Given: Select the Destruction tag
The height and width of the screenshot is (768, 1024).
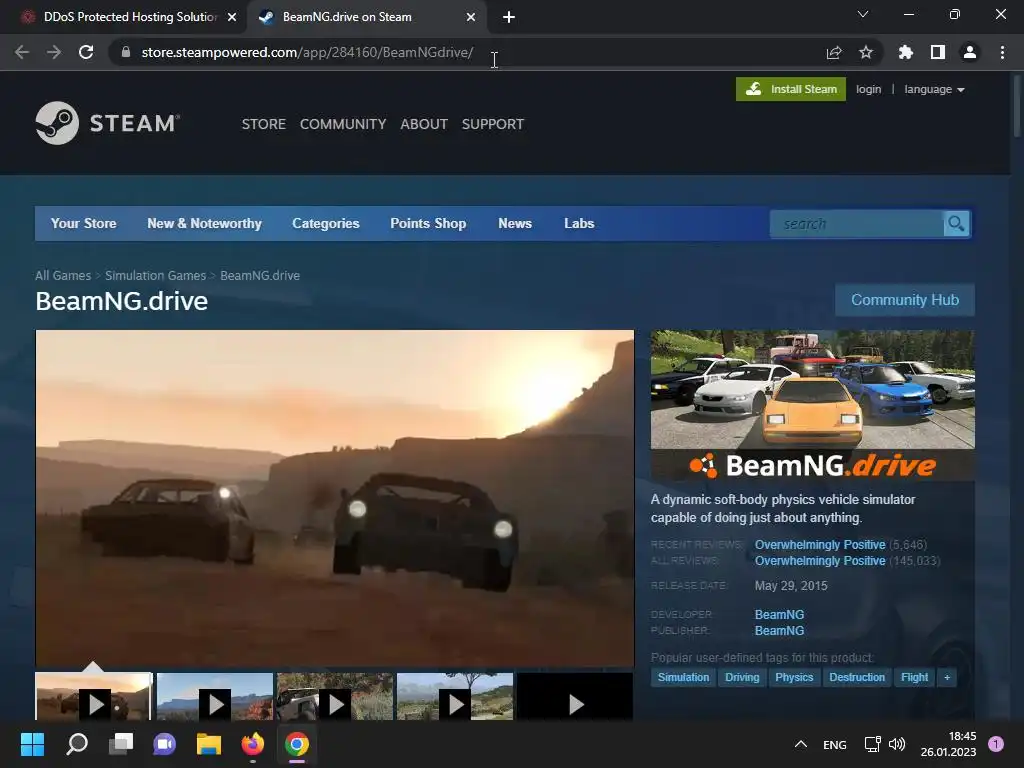Looking at the screenshot, I should 857,677.
